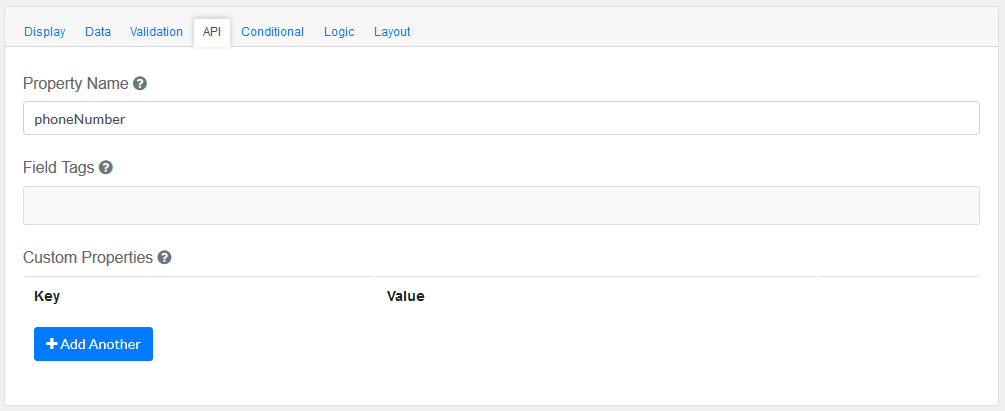The width and height of the screenshot is (1005, 411).
Task: Click the Field Tags label text
Action: point(58,168)
